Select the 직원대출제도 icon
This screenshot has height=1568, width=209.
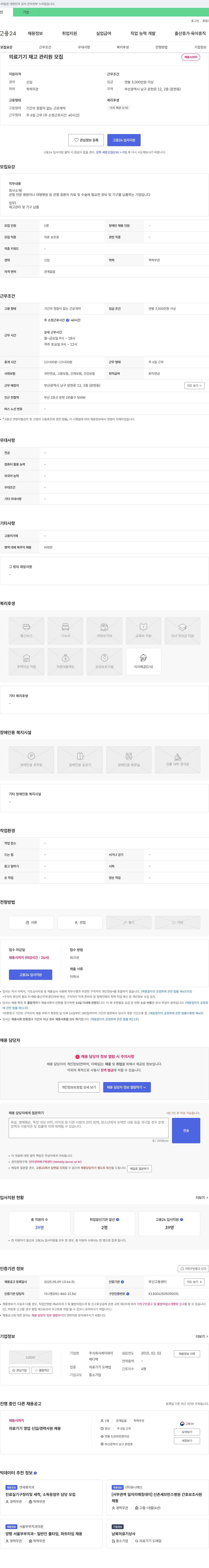pos(65,662)
